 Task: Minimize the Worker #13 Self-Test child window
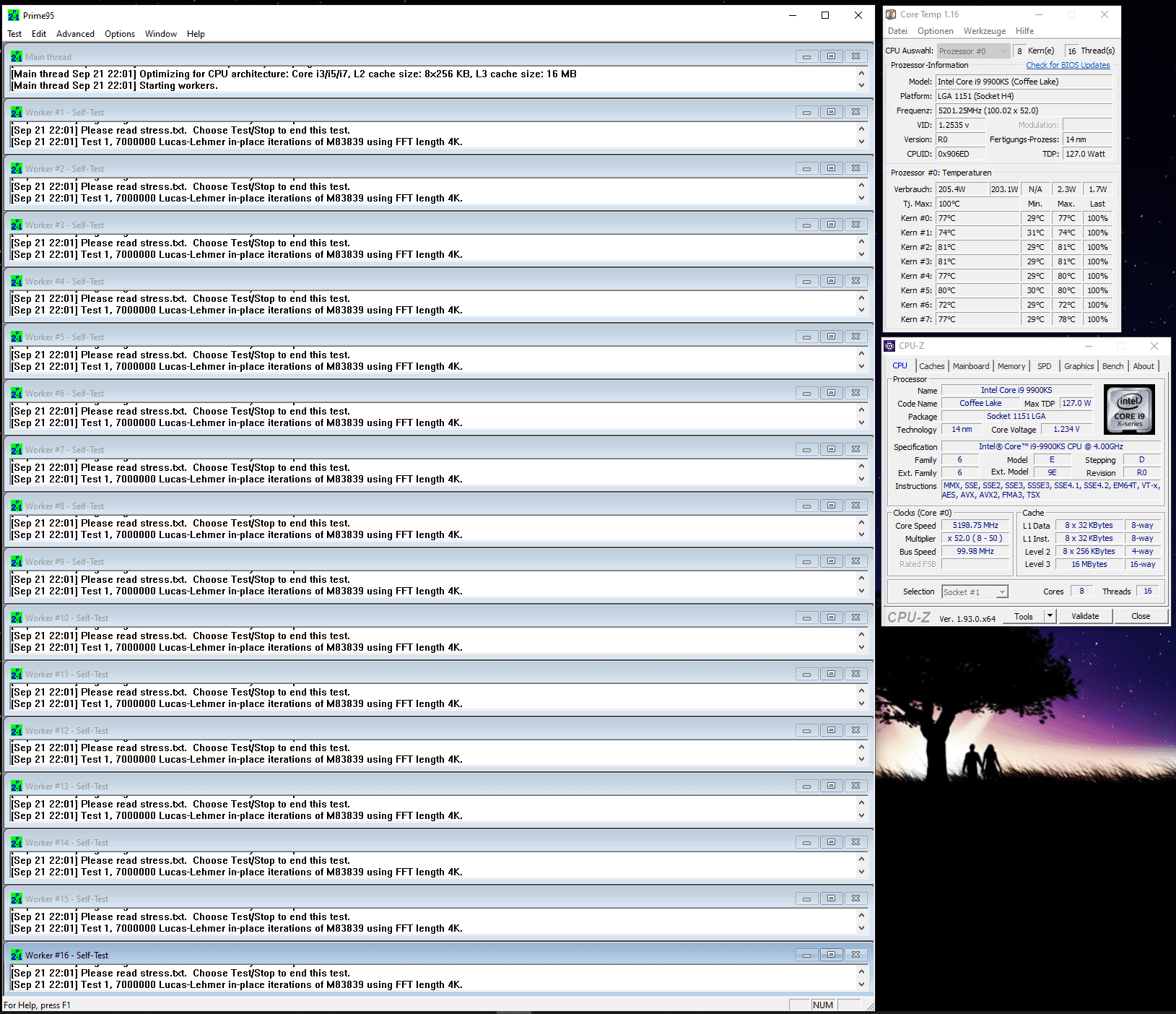[806, 786]
